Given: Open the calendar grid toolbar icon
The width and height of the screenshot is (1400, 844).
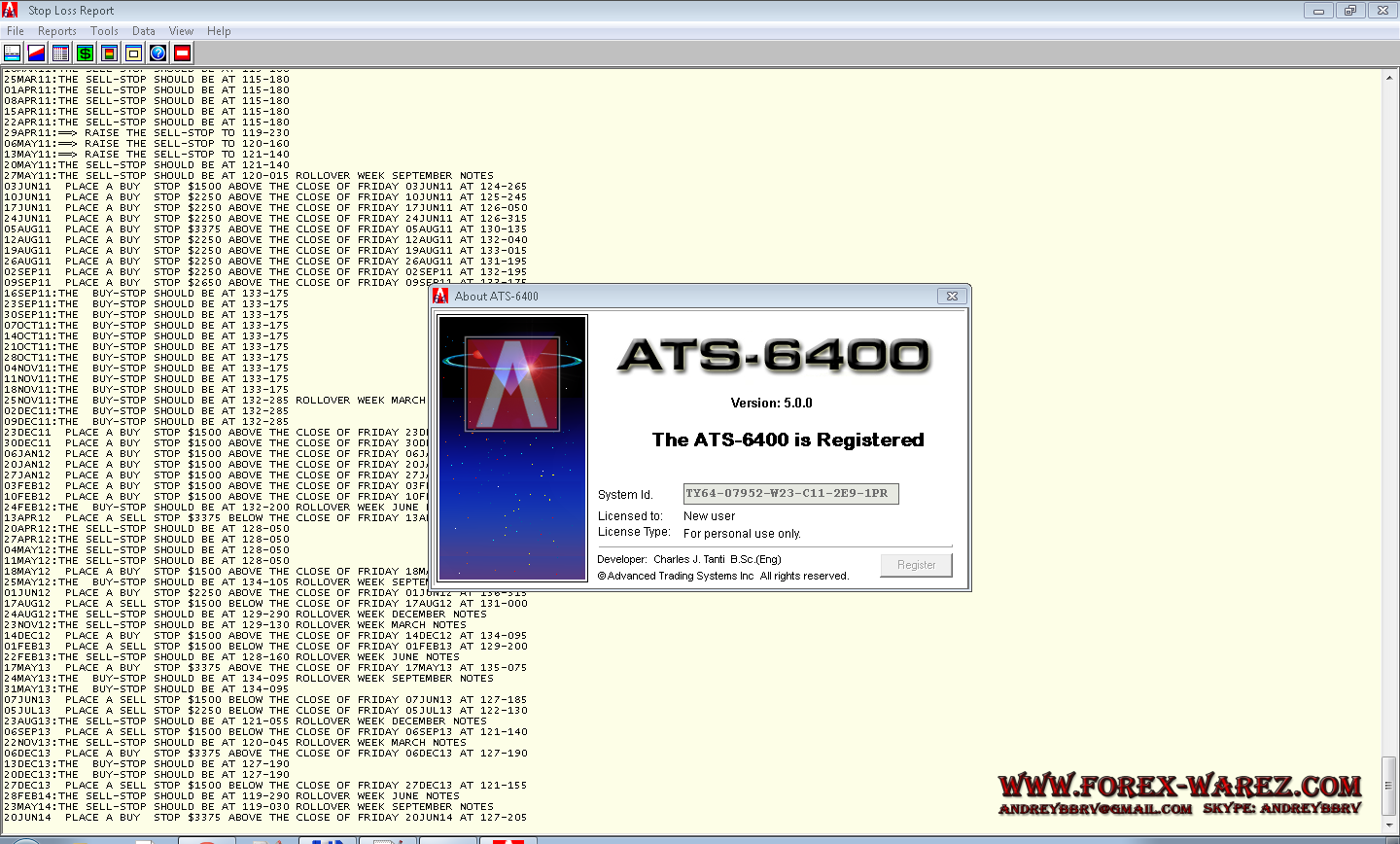Looking at the screenshot, I should coord(60,53).
